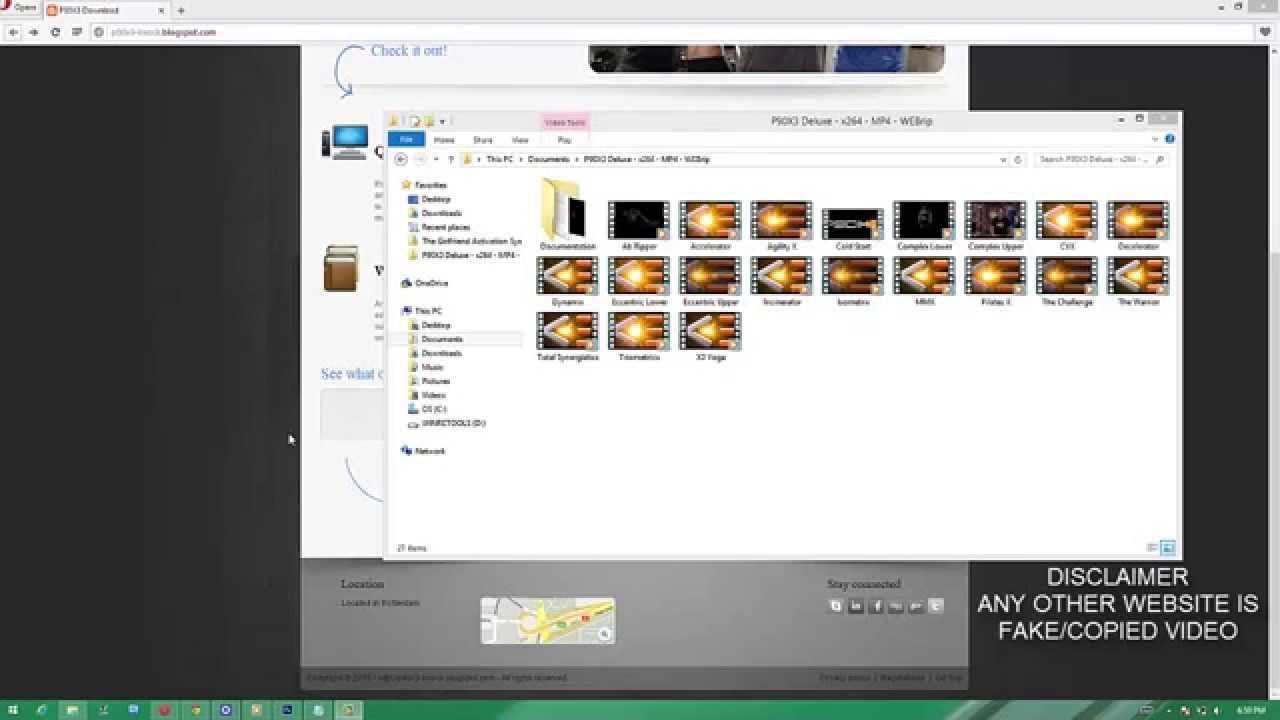Click This PC in the address breadcrumb
This screenshot has width=1280, height=720.
[500, 159]
